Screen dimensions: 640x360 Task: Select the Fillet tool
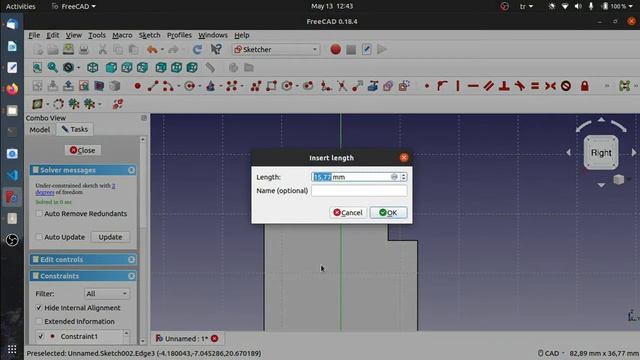(326, 86)
